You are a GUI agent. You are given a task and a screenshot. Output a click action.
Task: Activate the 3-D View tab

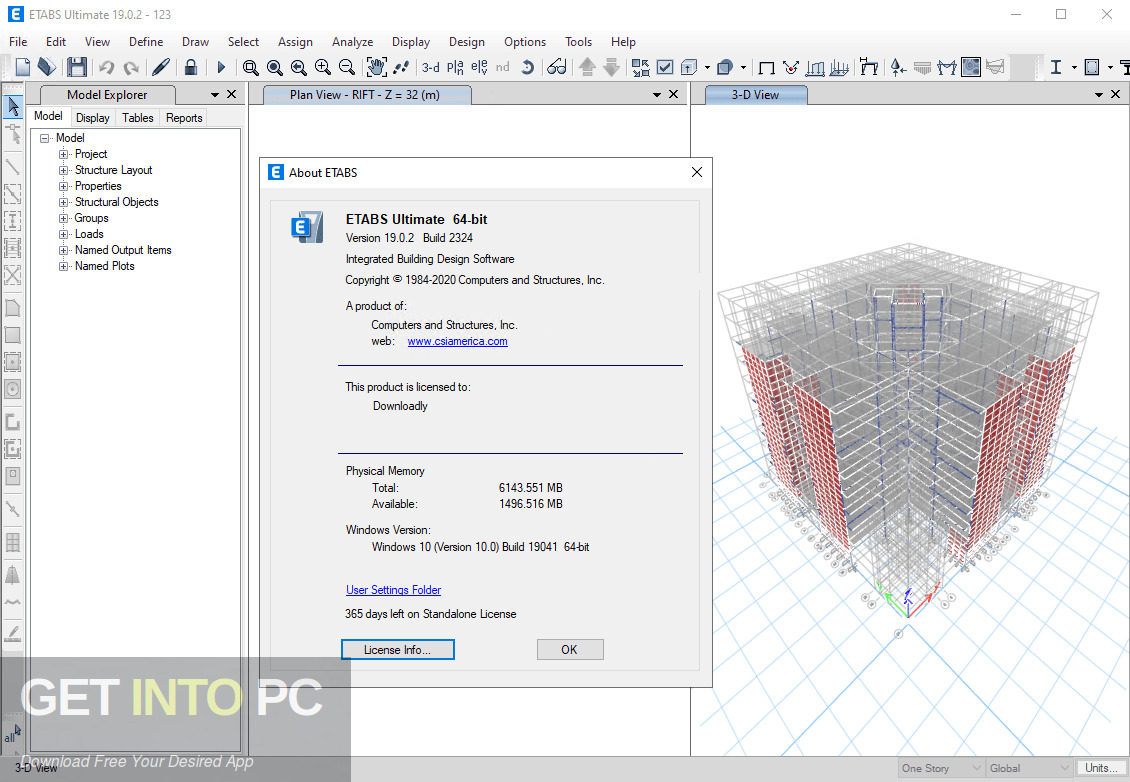755,94
